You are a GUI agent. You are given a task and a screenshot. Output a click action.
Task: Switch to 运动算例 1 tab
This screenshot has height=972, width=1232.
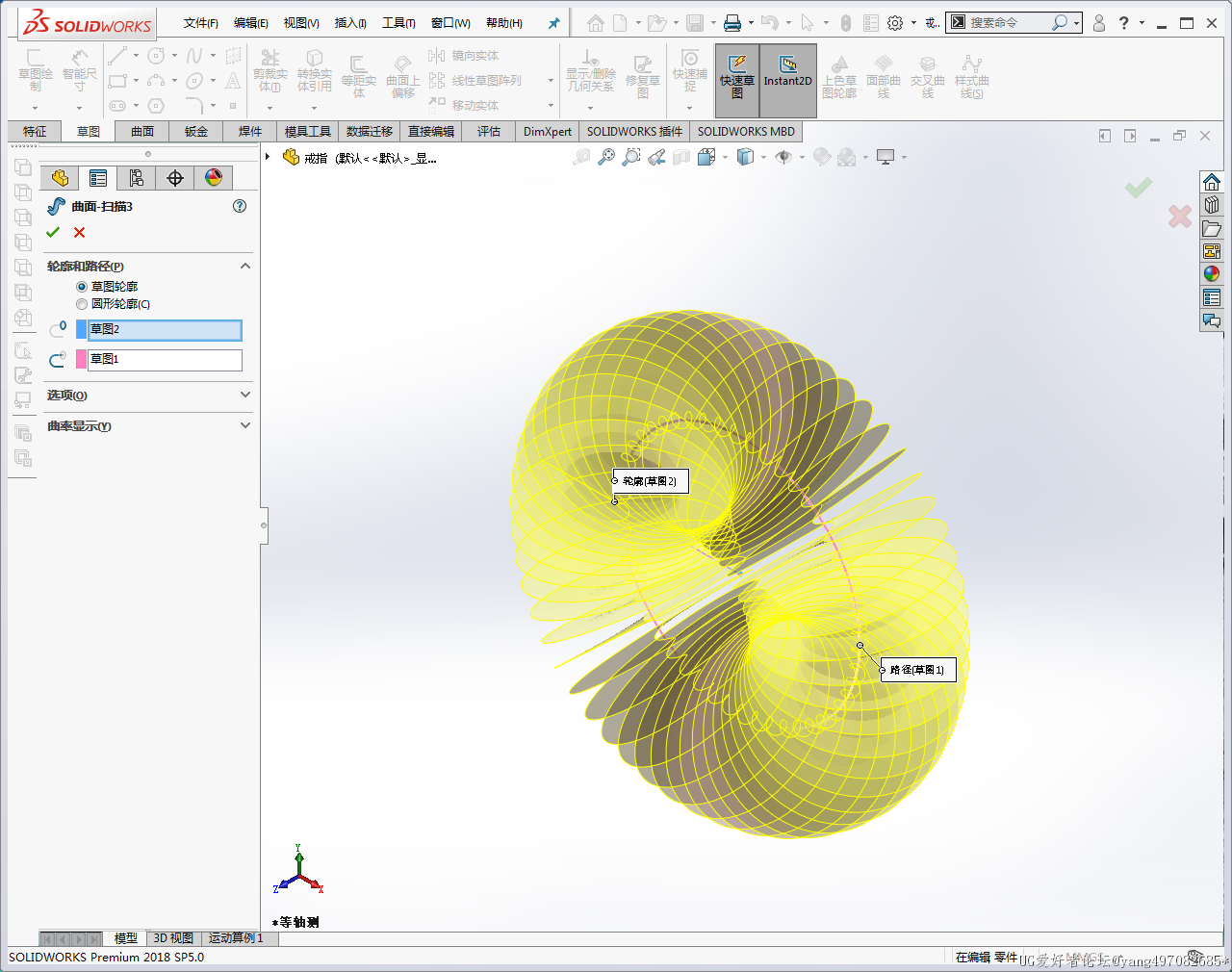pos(236,938)
